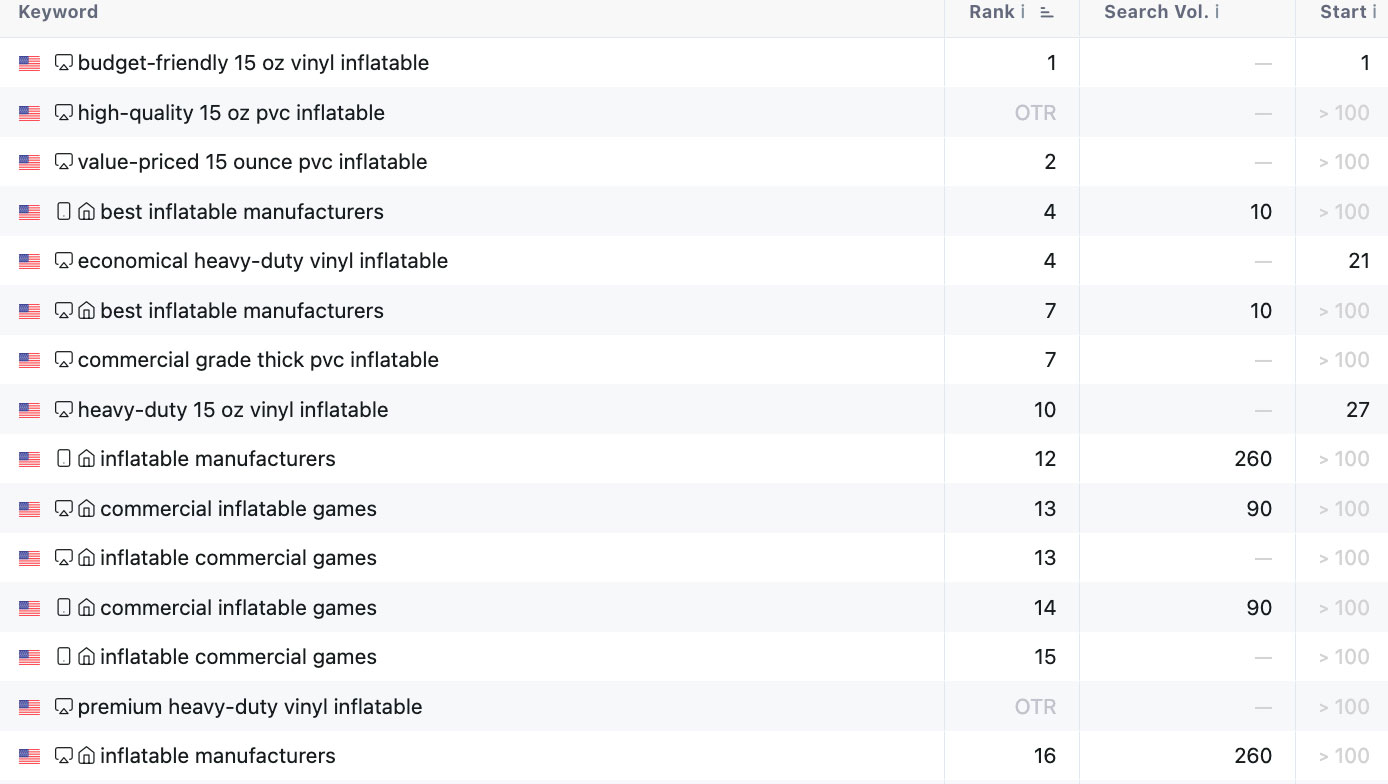Viewport: 1388px width, 784px height.
Task: Click desktop icon for premium heavy-duty vinyl inflatable
Action: (64, 707)
